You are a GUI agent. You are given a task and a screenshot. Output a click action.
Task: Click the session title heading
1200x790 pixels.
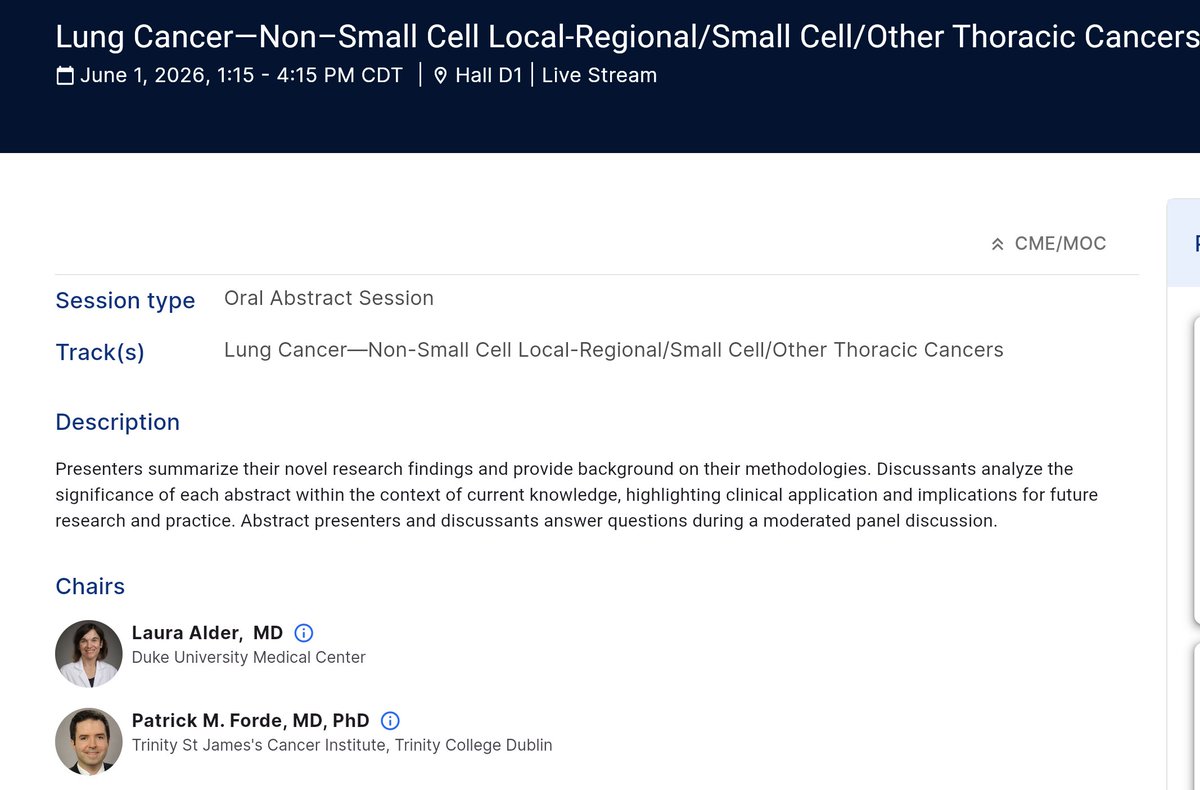627,37
